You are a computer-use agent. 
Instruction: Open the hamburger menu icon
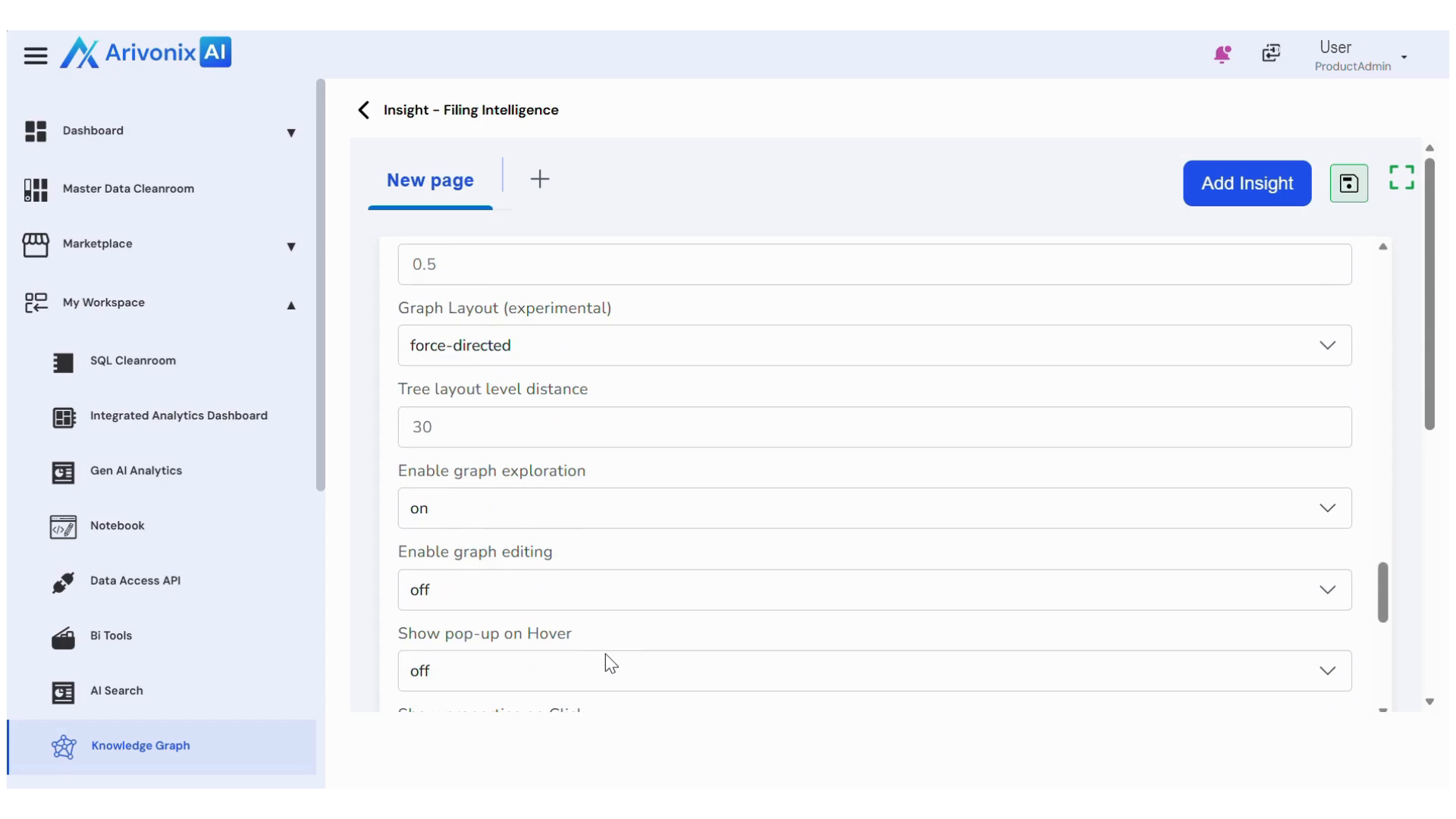tap(35, 55)
